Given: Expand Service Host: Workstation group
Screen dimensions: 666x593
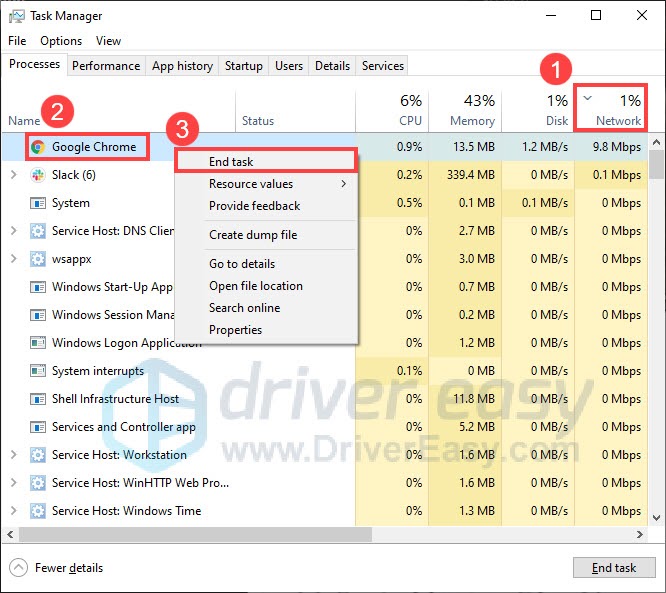Looking at the screenshot, I should click(x=14, y=455).
